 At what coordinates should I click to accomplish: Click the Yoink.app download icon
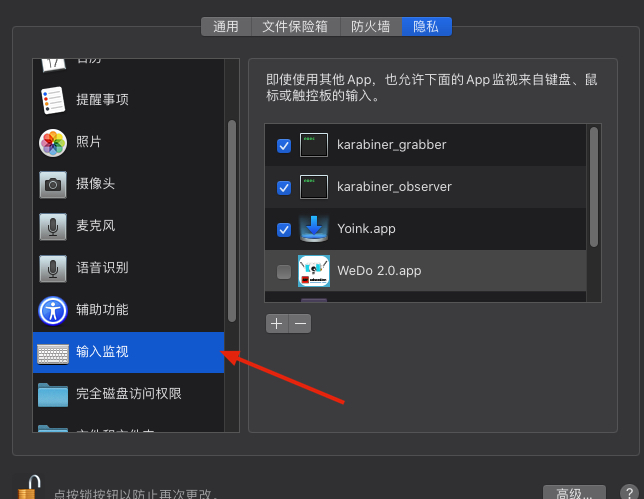tap(314, 228)
